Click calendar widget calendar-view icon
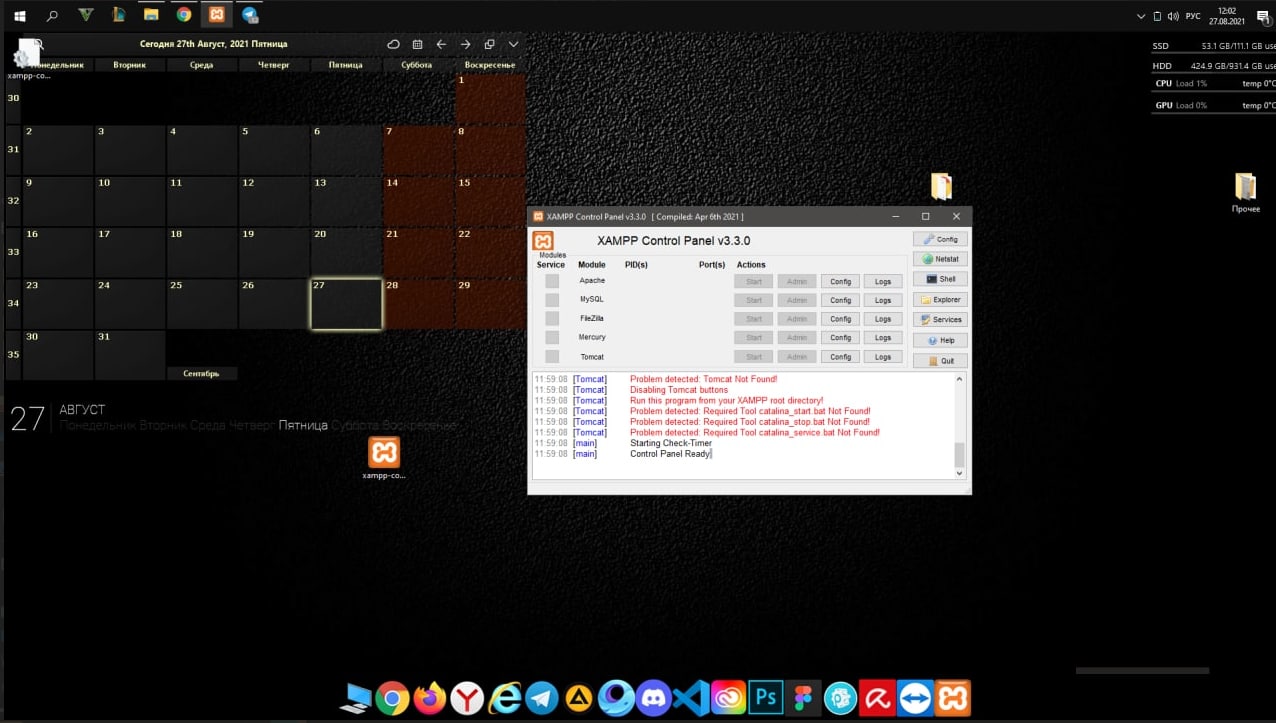 [417, 44]
